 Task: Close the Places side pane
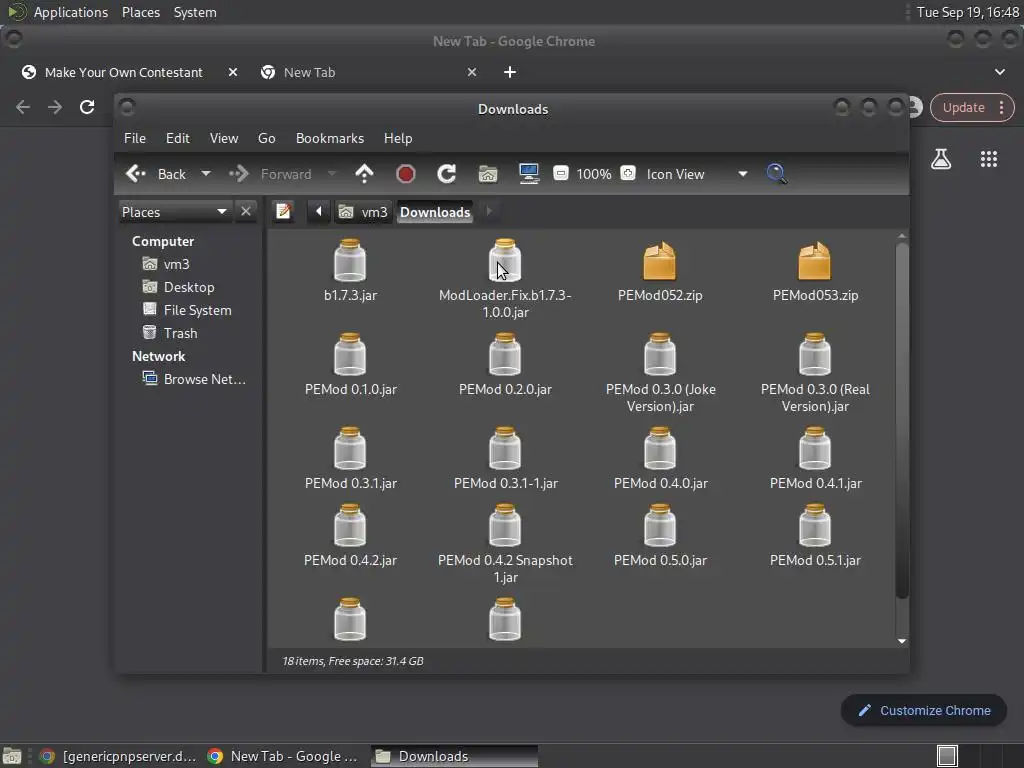pos(246,211)
